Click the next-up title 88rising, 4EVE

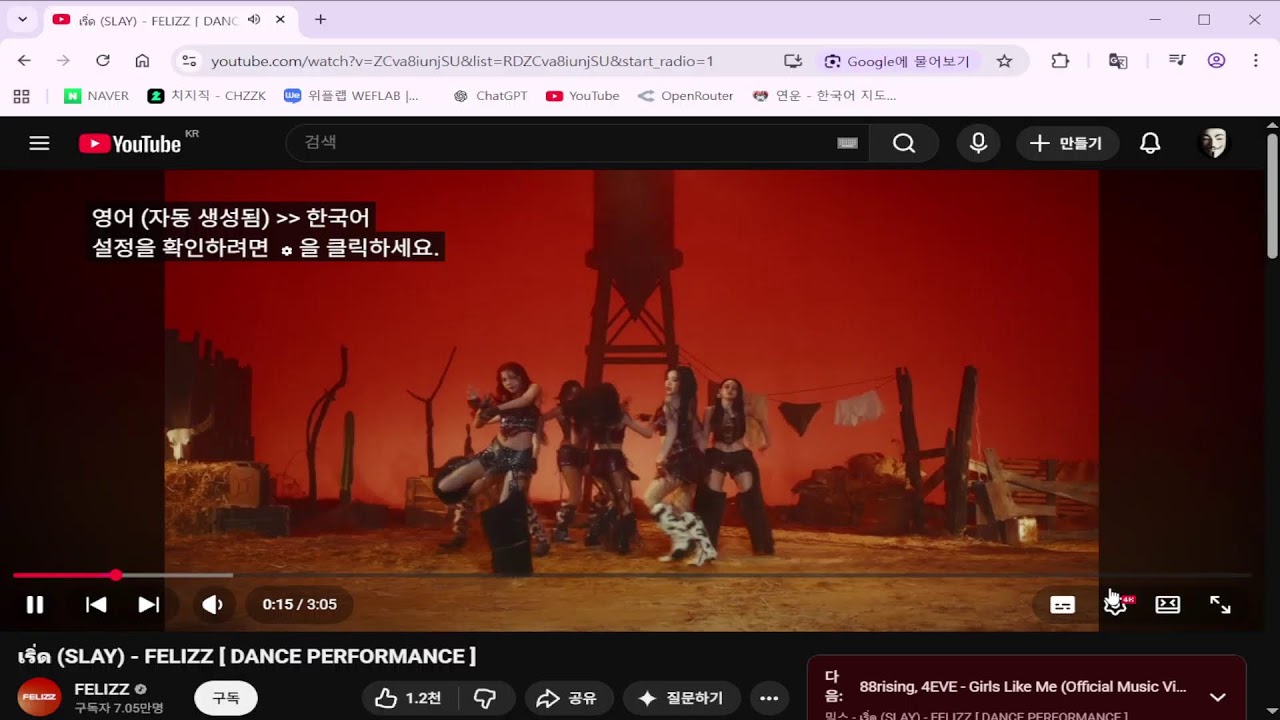point(1023,687)
